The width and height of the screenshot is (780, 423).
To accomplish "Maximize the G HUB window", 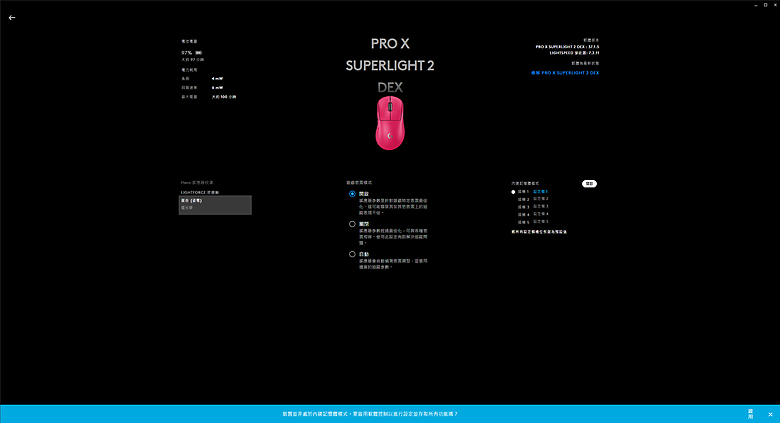I will point(765,4).
